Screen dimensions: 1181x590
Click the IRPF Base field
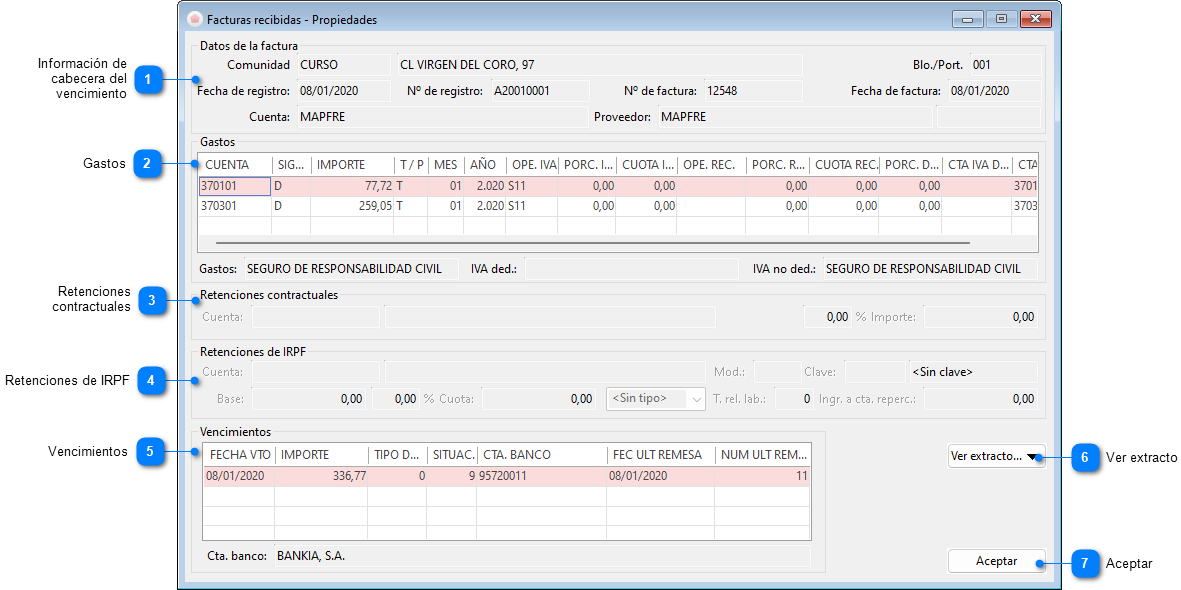310,399
